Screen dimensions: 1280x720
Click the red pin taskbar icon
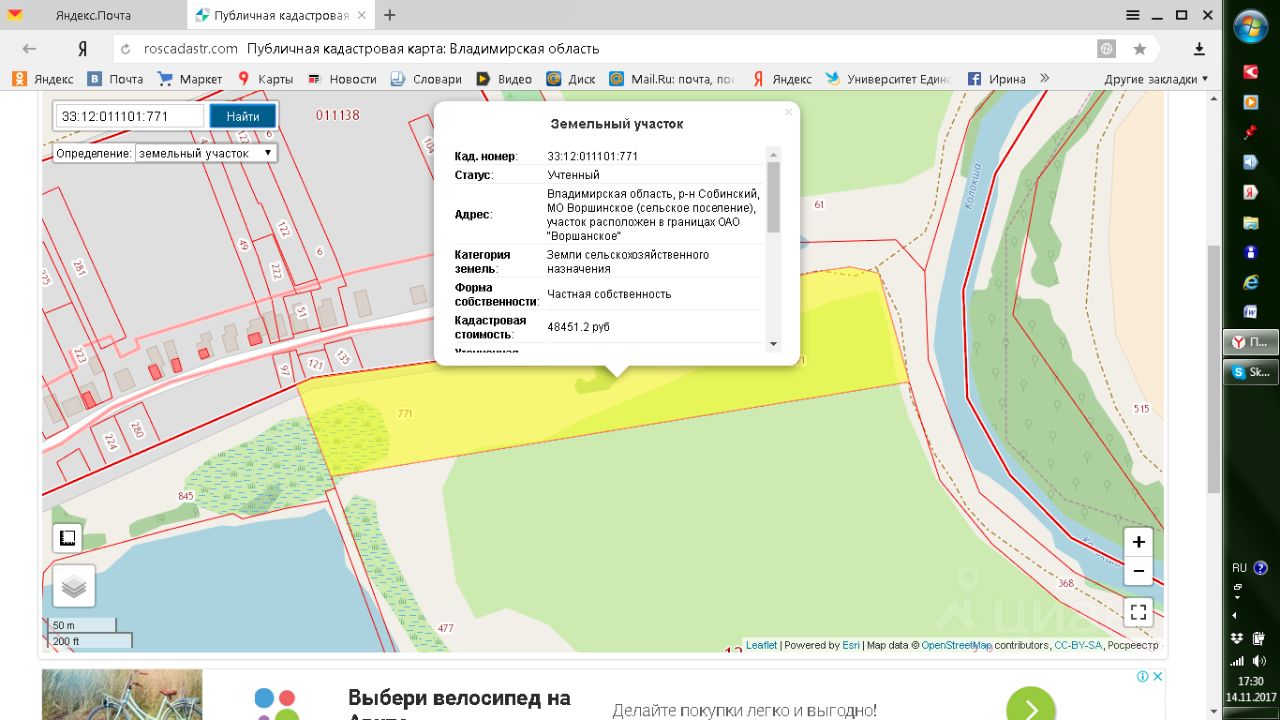1250,132
